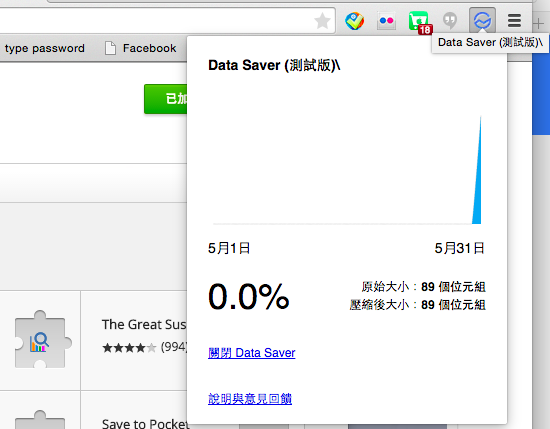Image resolution: width=550 pixels, height=429 pixels.
Task: Open the 說明與意見回饋 link
Action: [x=250, y=398]
